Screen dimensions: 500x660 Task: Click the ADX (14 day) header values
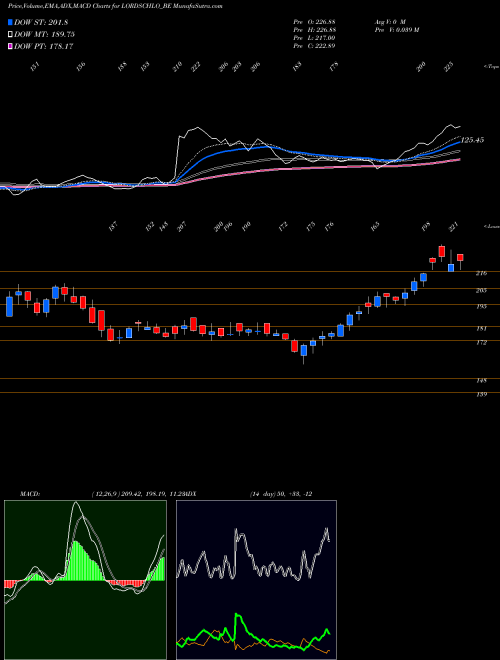(x=281, y=494)
